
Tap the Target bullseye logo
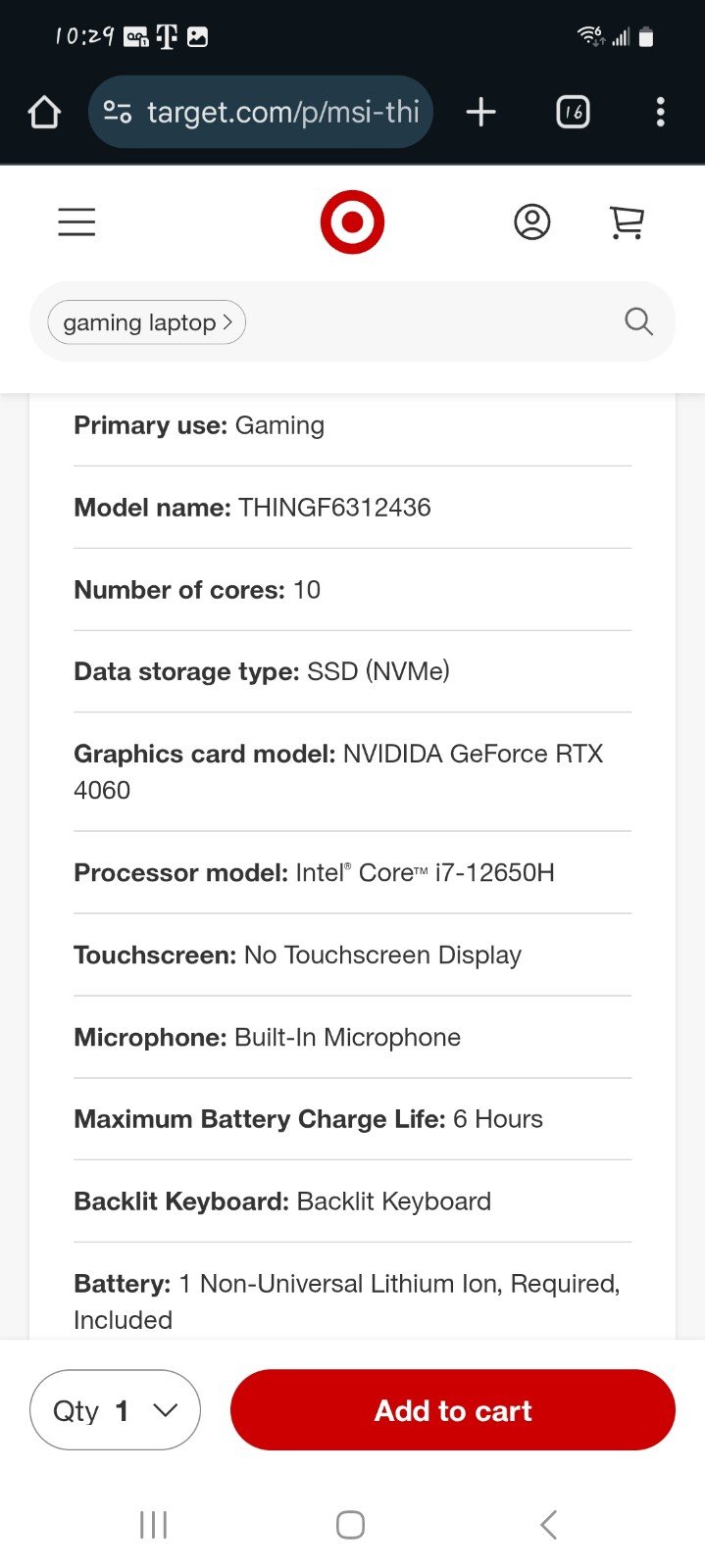click(352, 222)
